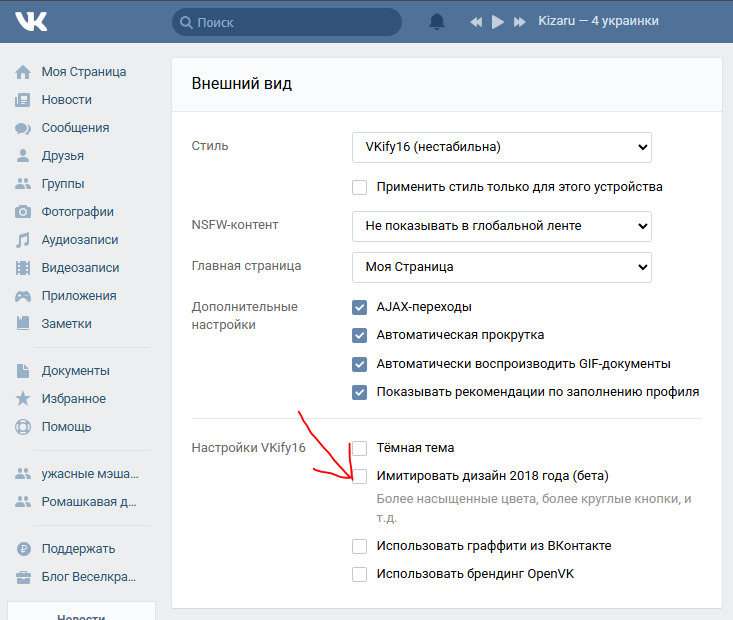Uncheck Автоматически воспроизводить GIF-документы
The image size is (733, 620).
coord(359,364)
